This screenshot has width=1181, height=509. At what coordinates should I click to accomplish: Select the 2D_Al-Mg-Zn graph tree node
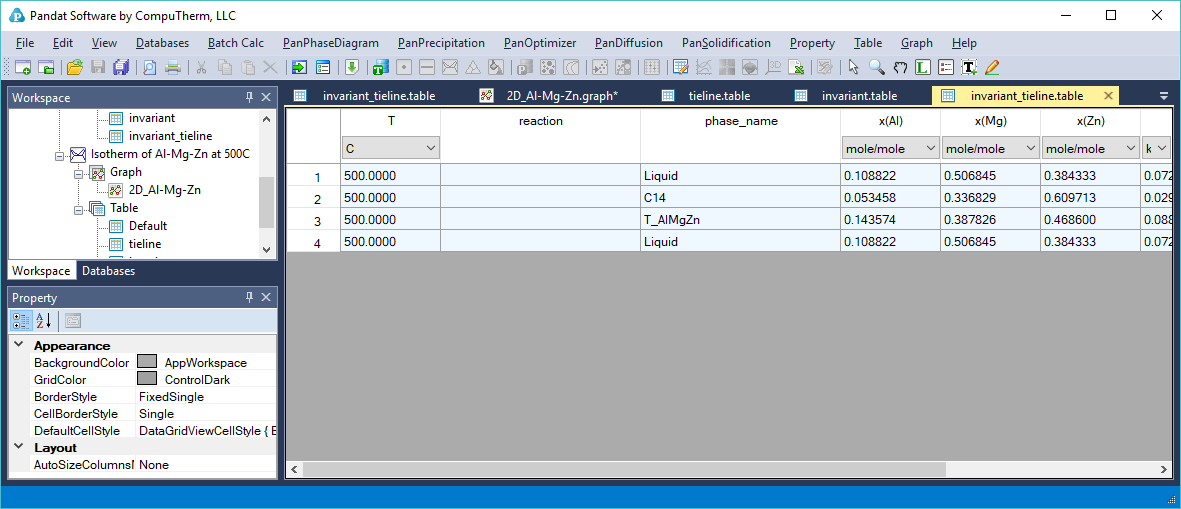164,190
